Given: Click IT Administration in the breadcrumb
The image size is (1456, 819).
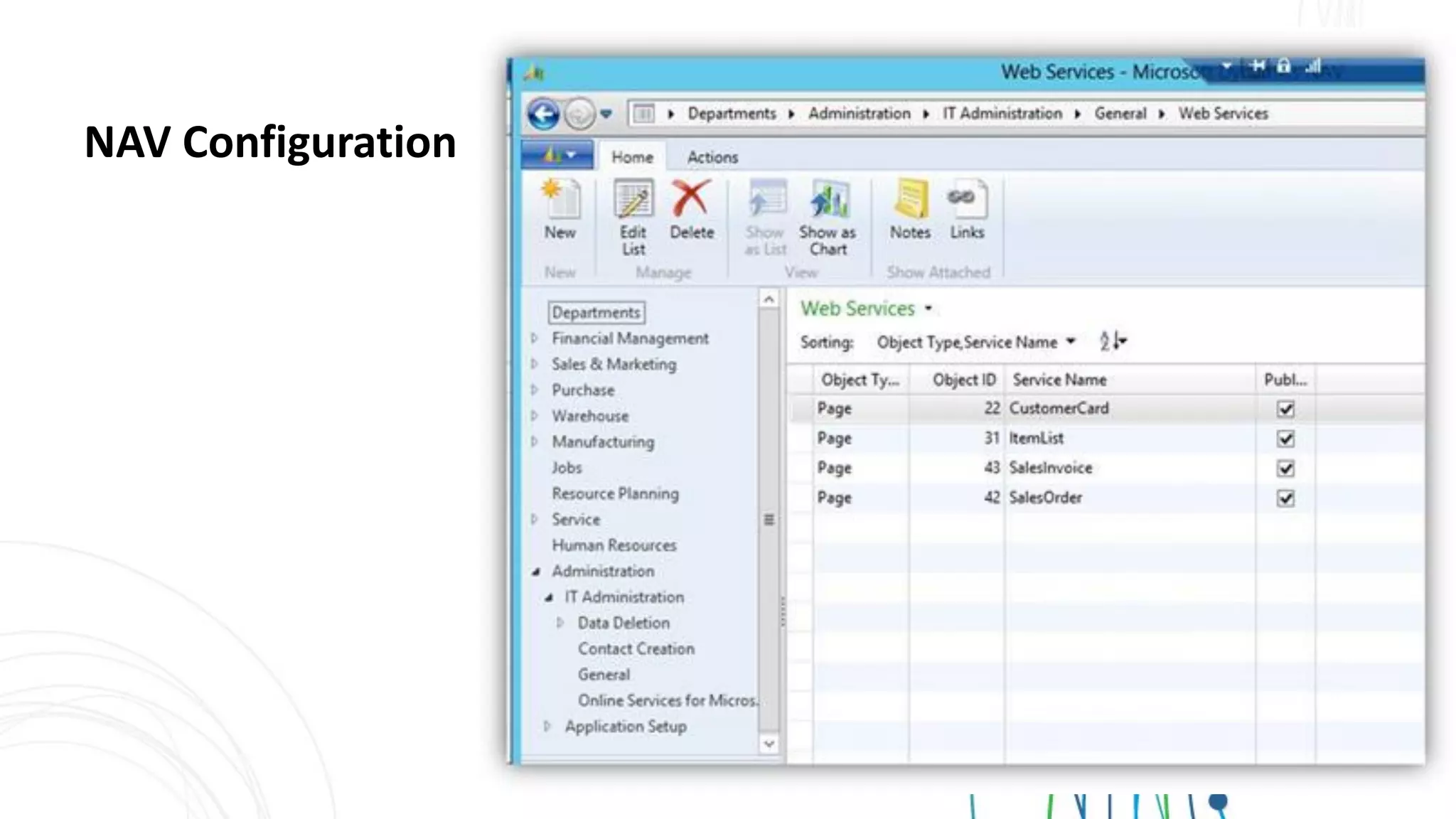Looking at the screenshot, I should pyautogui.click(x=1002, y=114).
